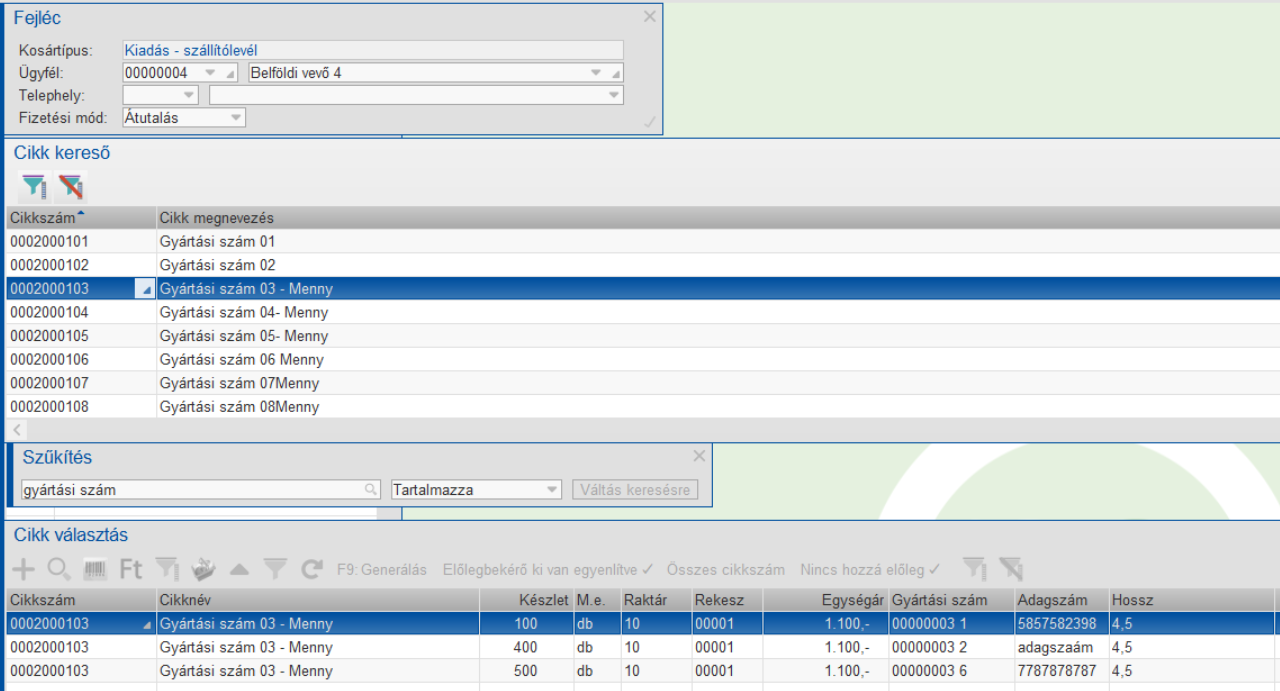The width and height of the screenshot is (1280, 691).
Task: Toggle 'Előlegbekérő ki van egyenlítve' option
Action: pyautogui.click(x=547, y=570)
